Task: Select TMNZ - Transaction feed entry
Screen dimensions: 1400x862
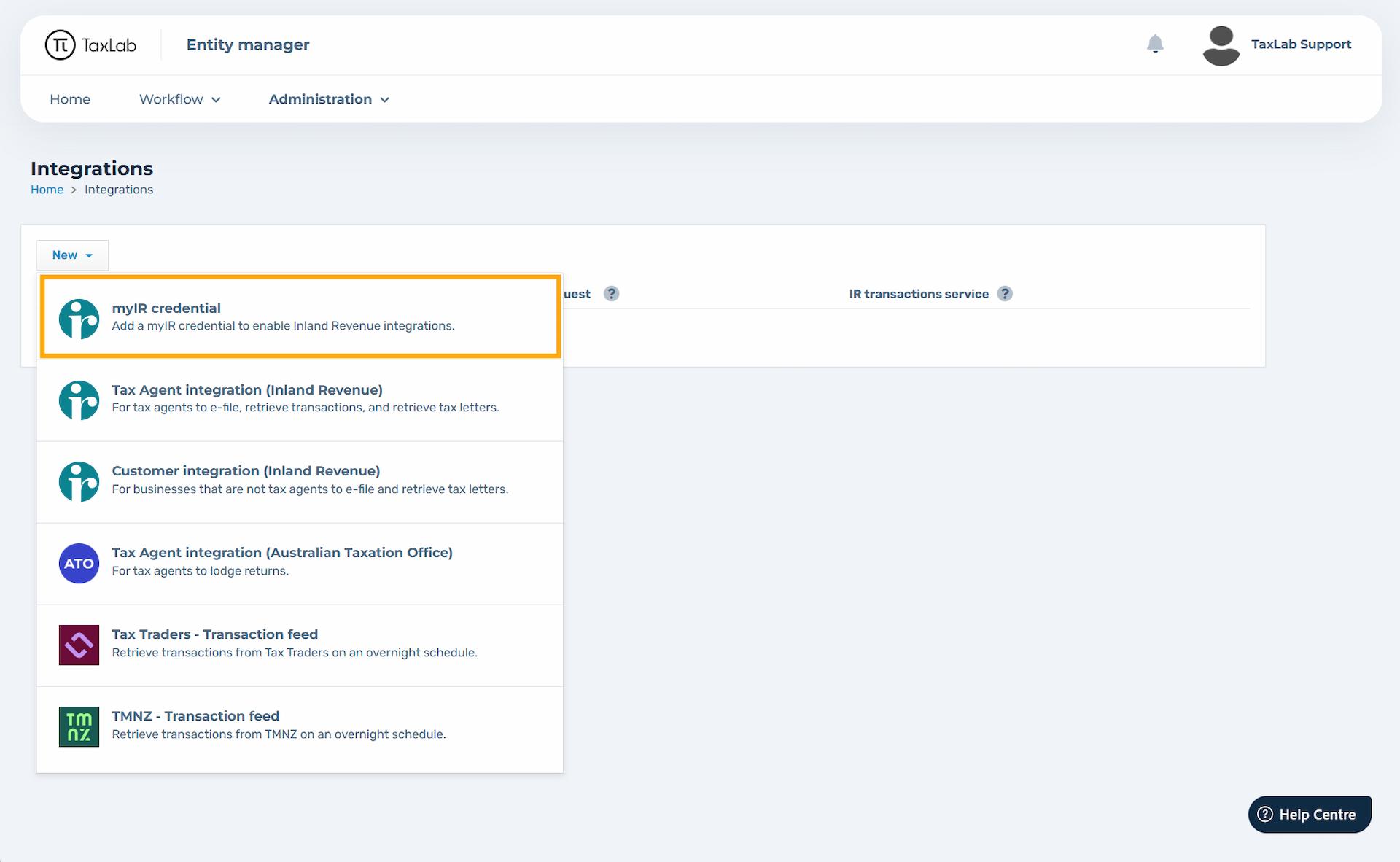Action: click(x=300, y=725)
